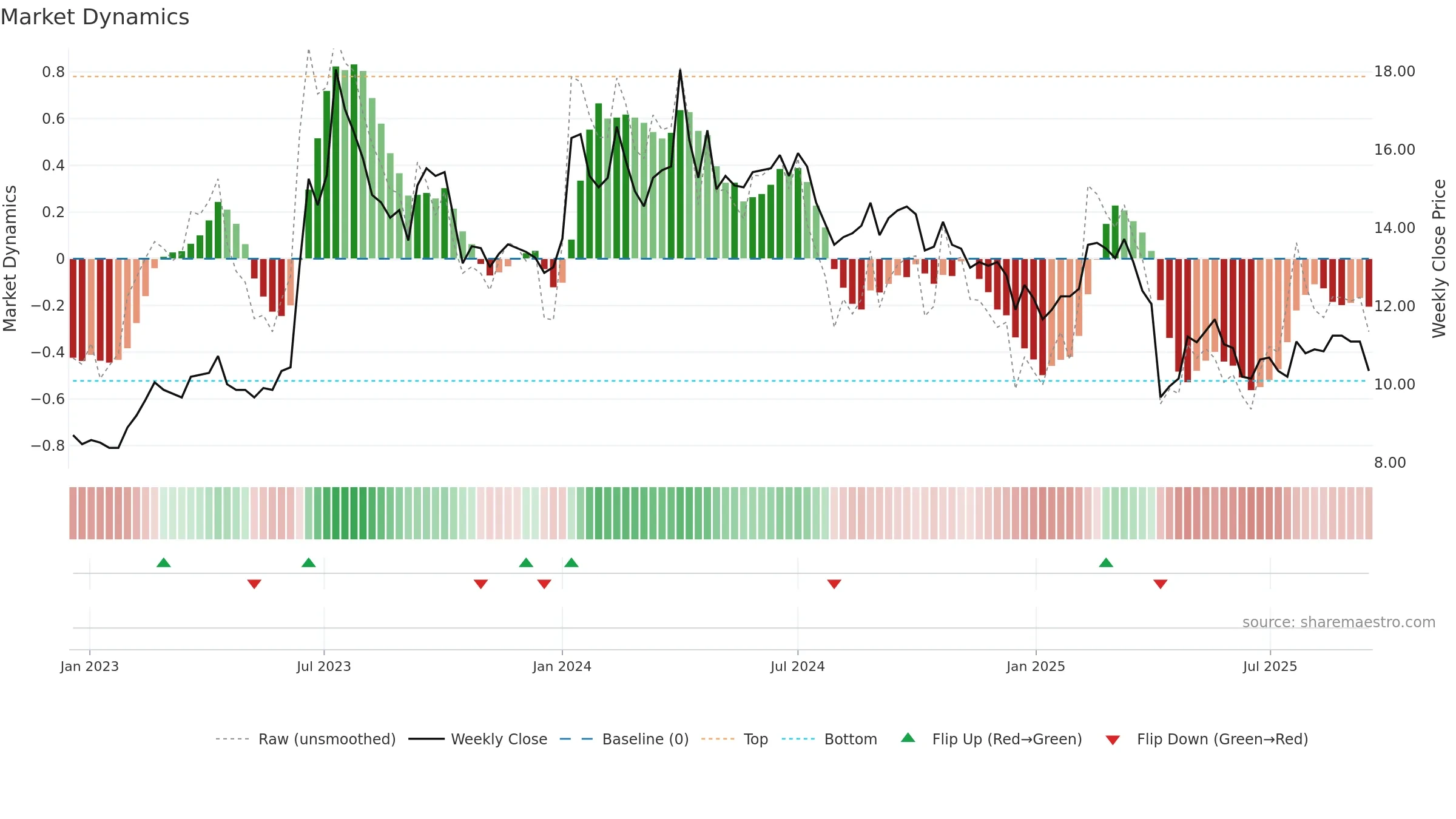Image resolution: width=1456 pixels, height=819 pixels.
Task: Click the red flip-down triangle in spring 2025
Action: 1161,584
